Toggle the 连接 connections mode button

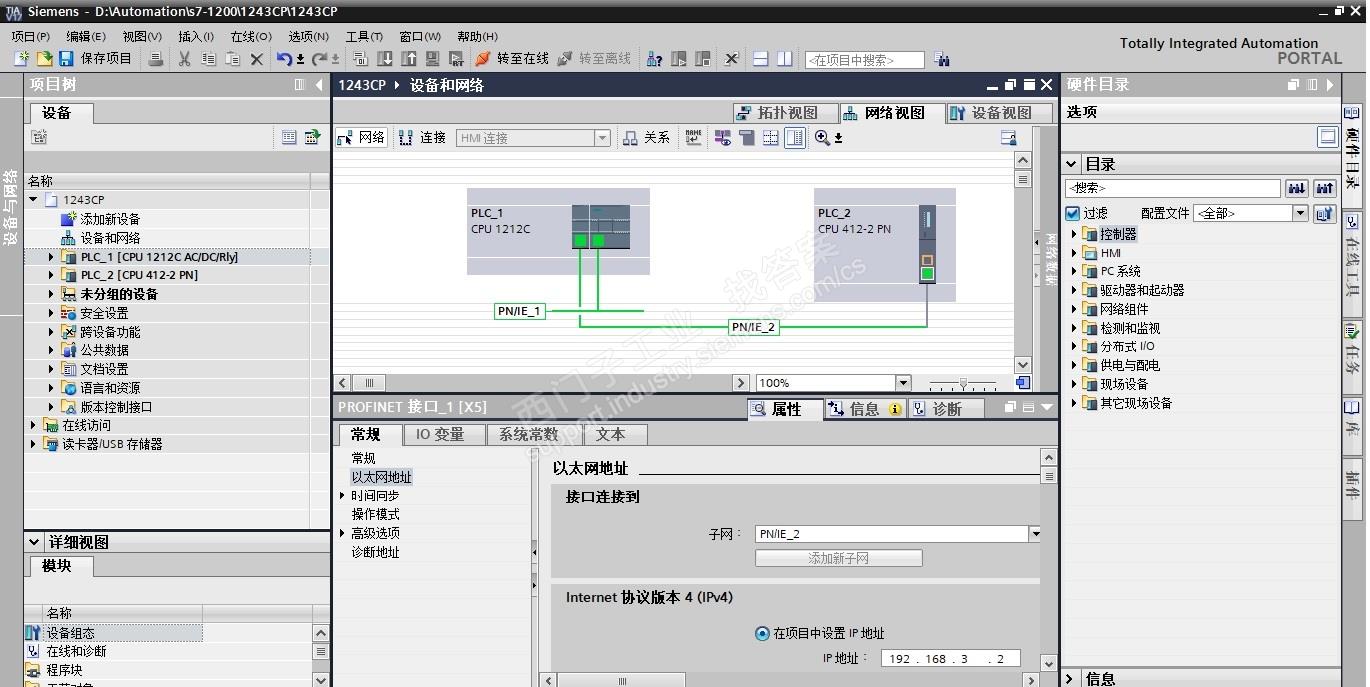click(422, 138)
